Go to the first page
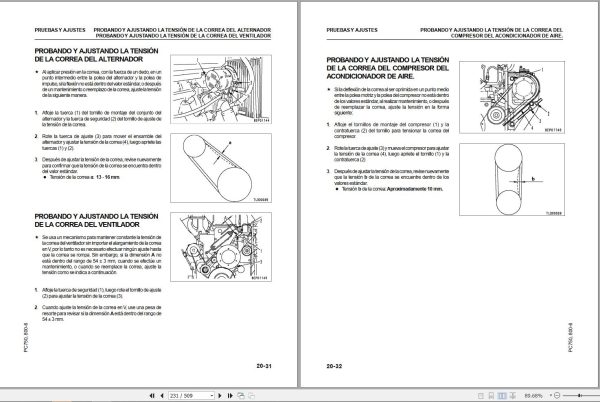The height and width of the screenshot is (402, 600). pos(152,395)
